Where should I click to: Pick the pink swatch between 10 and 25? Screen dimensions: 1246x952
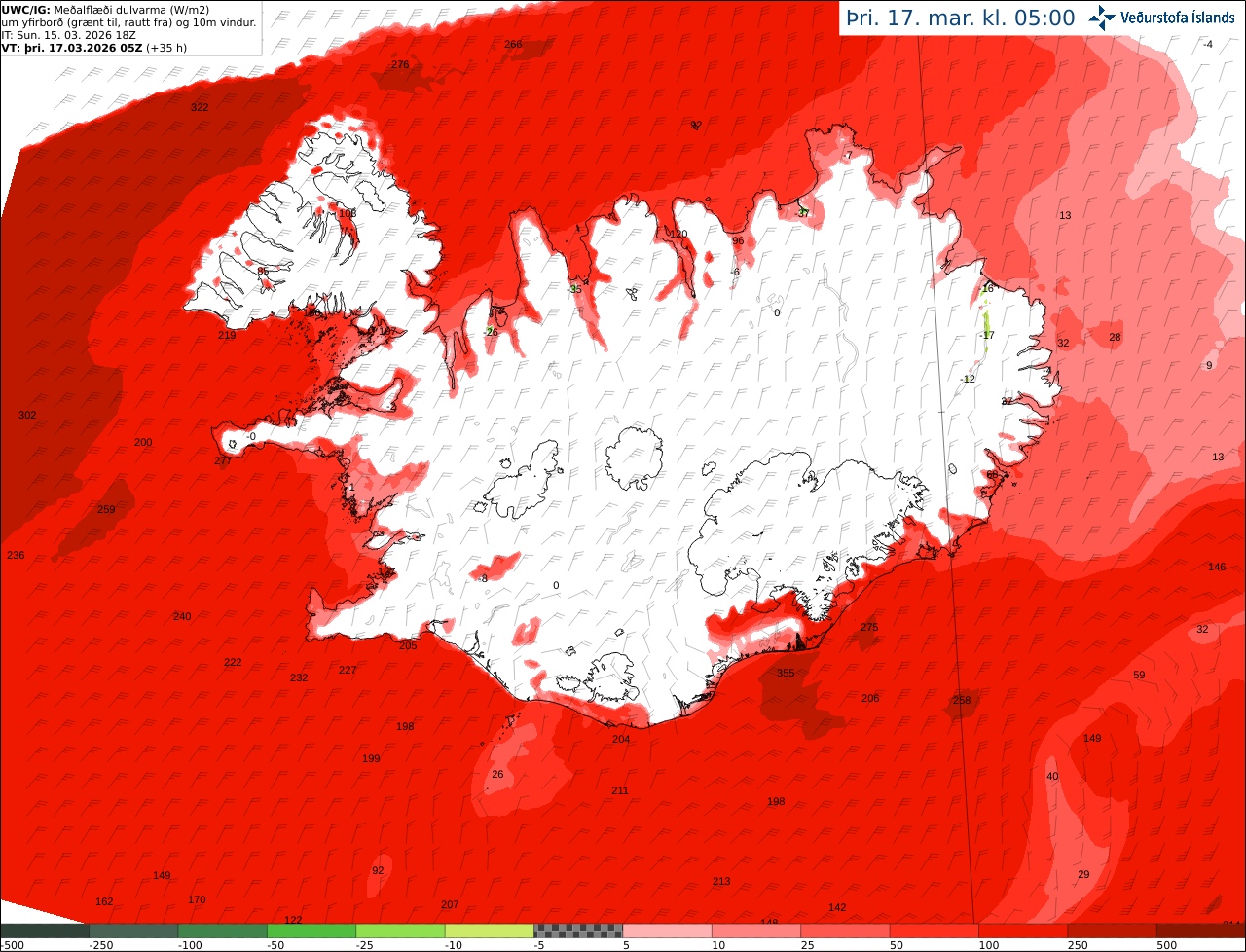(756, 931)
